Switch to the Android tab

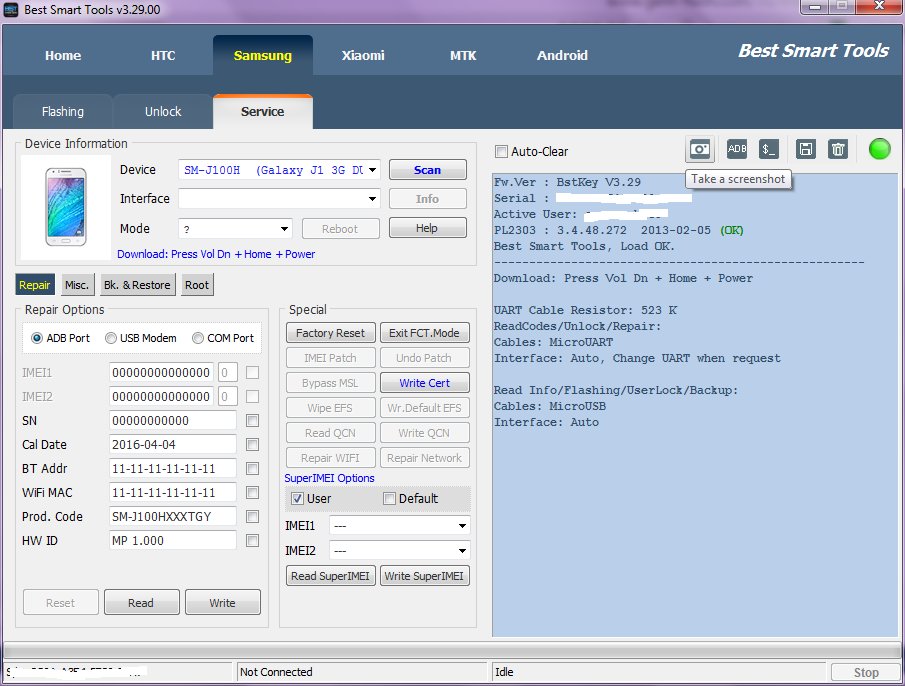click(x=562, y=55)
